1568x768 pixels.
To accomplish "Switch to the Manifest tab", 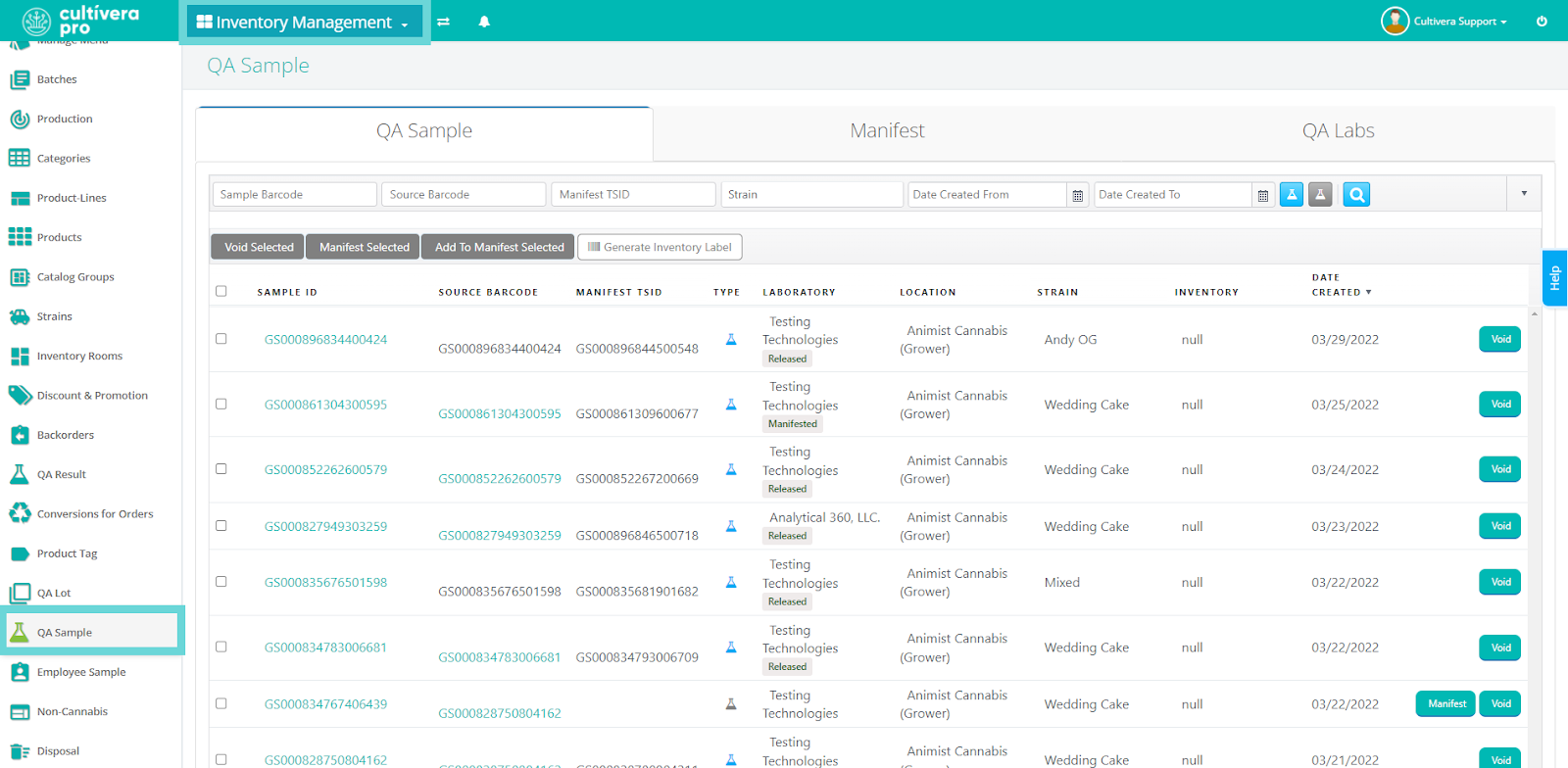I will pos(887,131).
